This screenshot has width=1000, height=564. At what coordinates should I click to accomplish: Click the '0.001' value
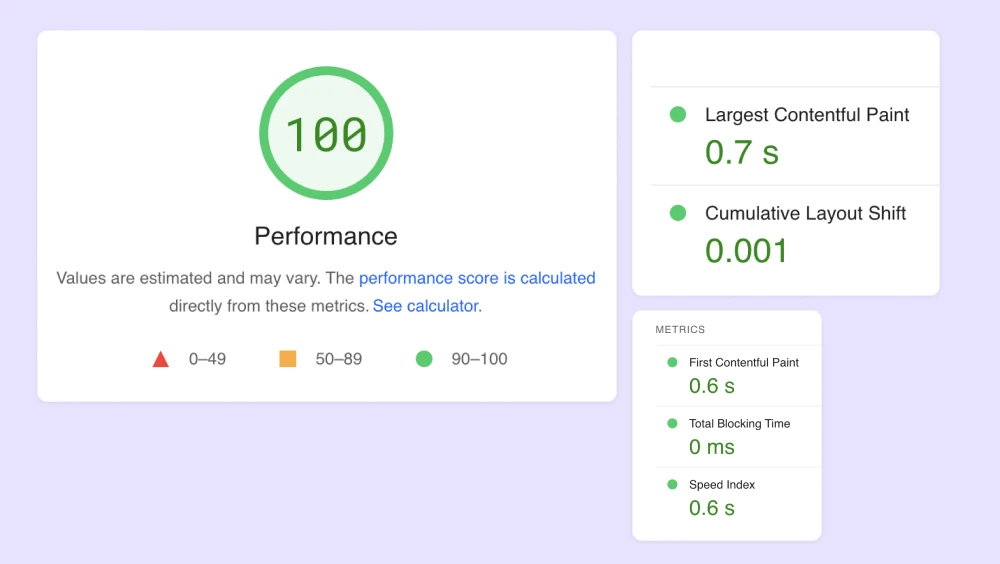pyautogui.click(x=746, y=251)
